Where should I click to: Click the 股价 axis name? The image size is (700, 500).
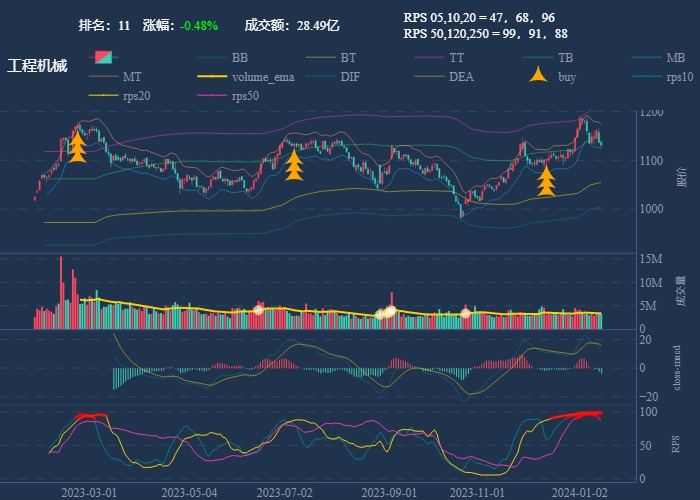[x=682, y=177]
